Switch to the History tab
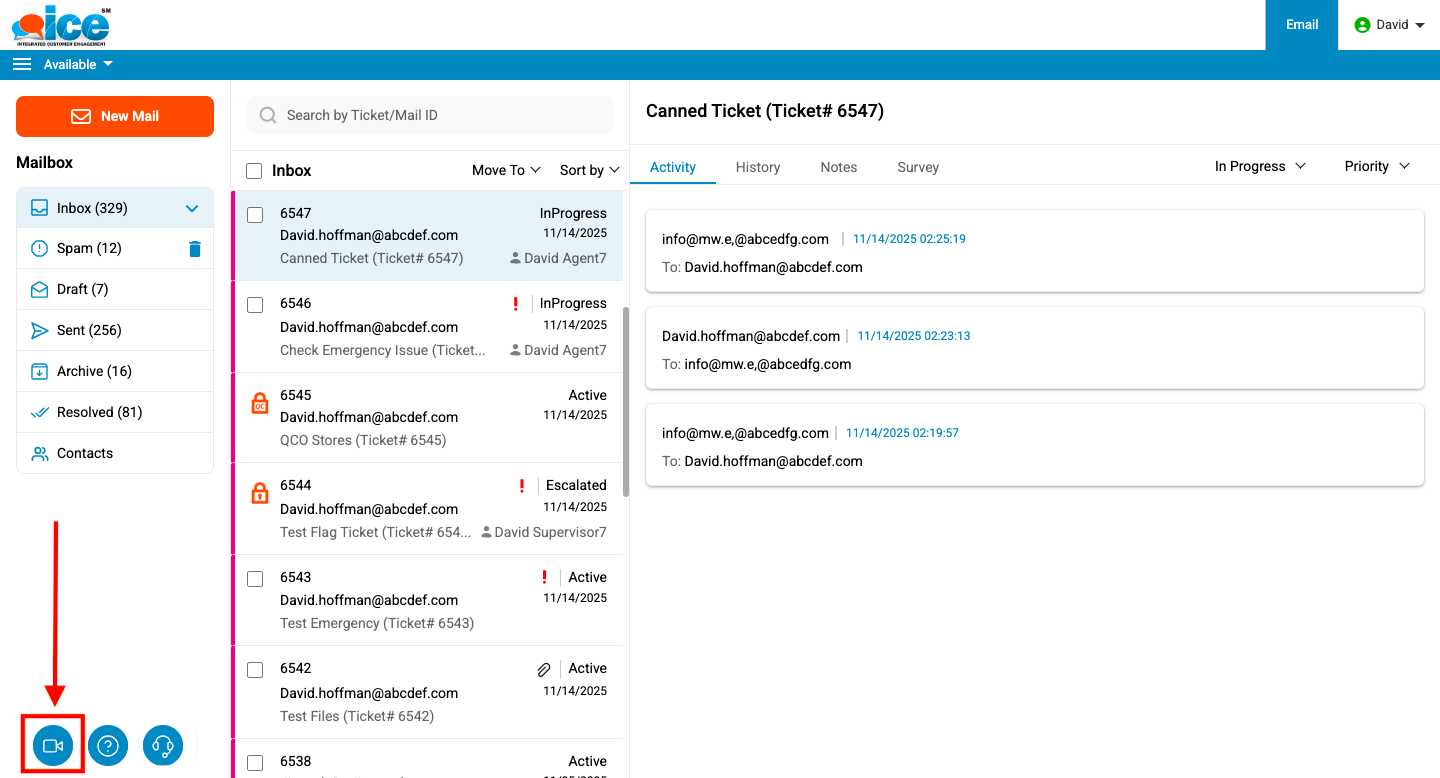The width and height of the screenshot is (1440, 778). pos(758,167)
